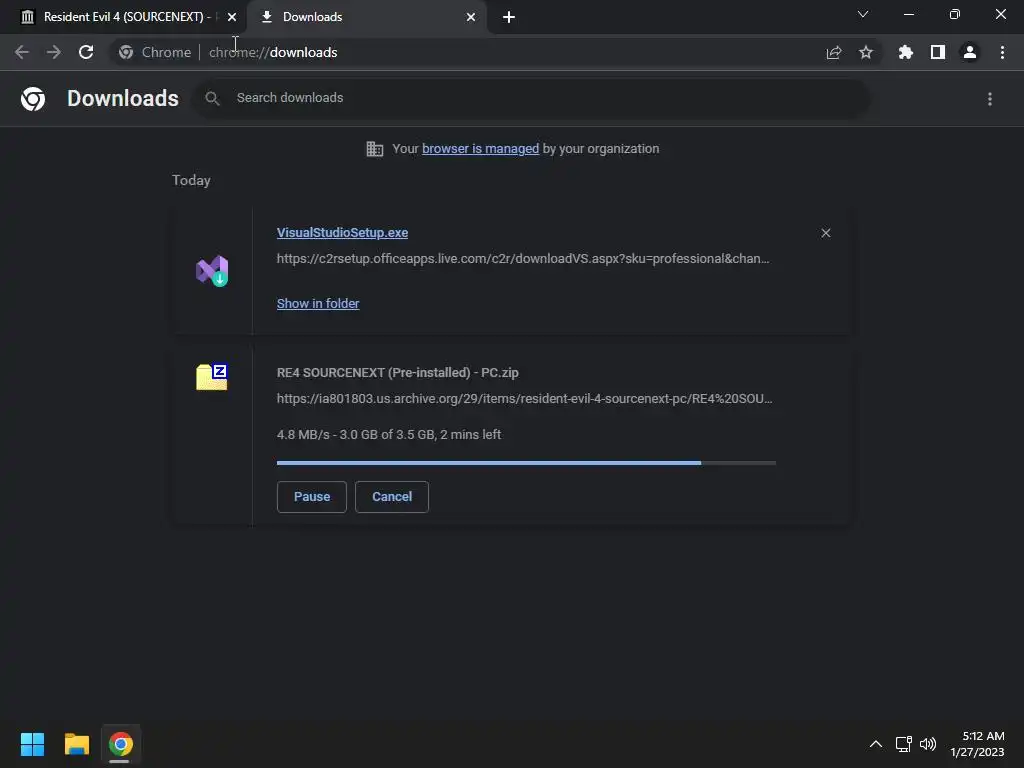Viewport: 1024px width, 768px height.
Task: Open Downloads page more actions menu
Action: (990, 99)
